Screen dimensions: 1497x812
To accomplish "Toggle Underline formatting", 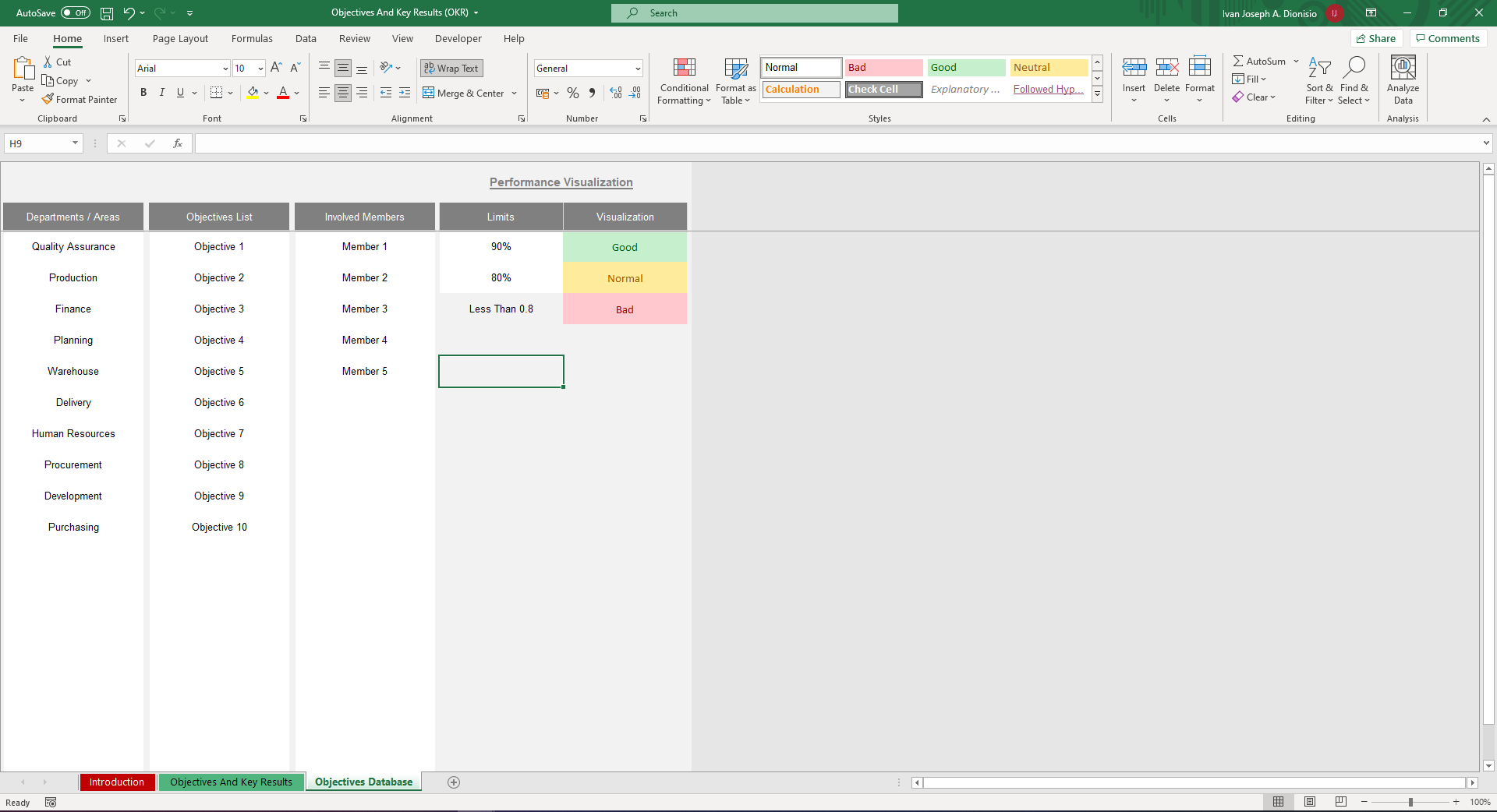I will coord(180,93).
